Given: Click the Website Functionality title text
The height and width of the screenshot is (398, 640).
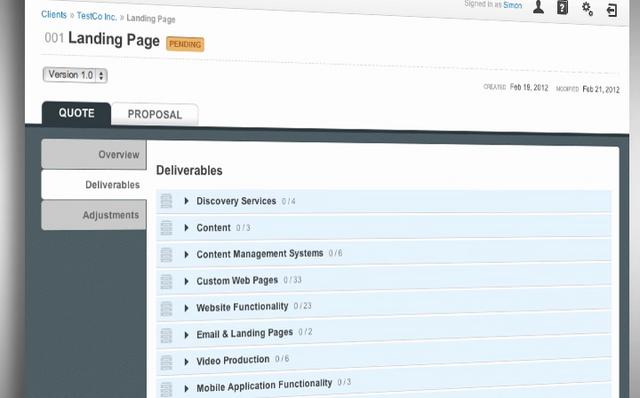Looking at the screenshot, I should coord(242,307).
